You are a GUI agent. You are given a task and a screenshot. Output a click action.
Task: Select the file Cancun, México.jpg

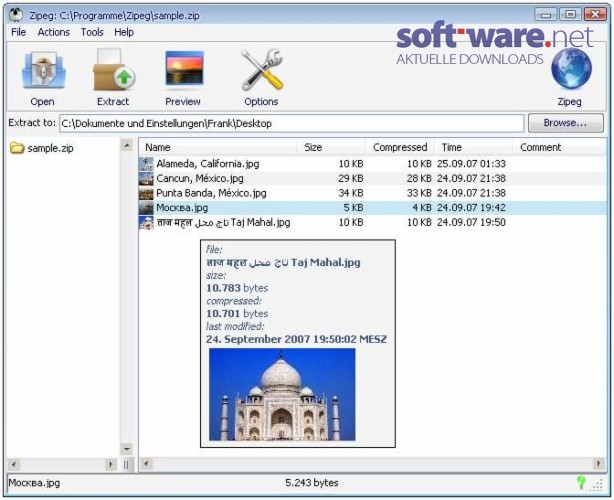click(200, 179)
